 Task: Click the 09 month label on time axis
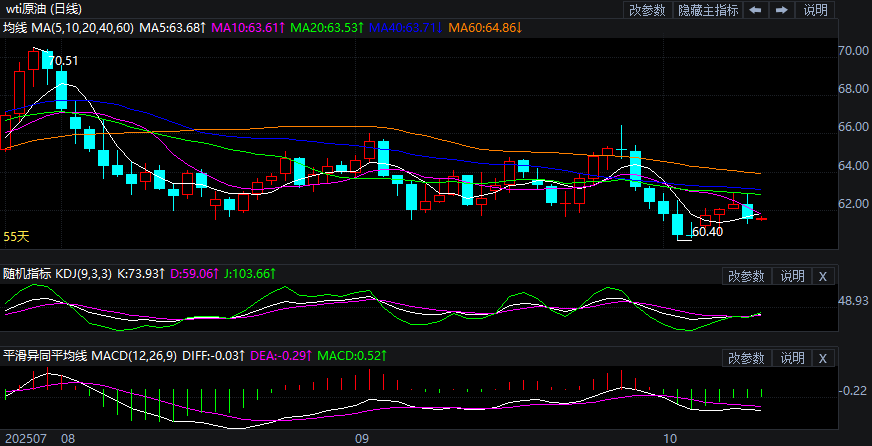pyautogui.click(x=362, y=438)
